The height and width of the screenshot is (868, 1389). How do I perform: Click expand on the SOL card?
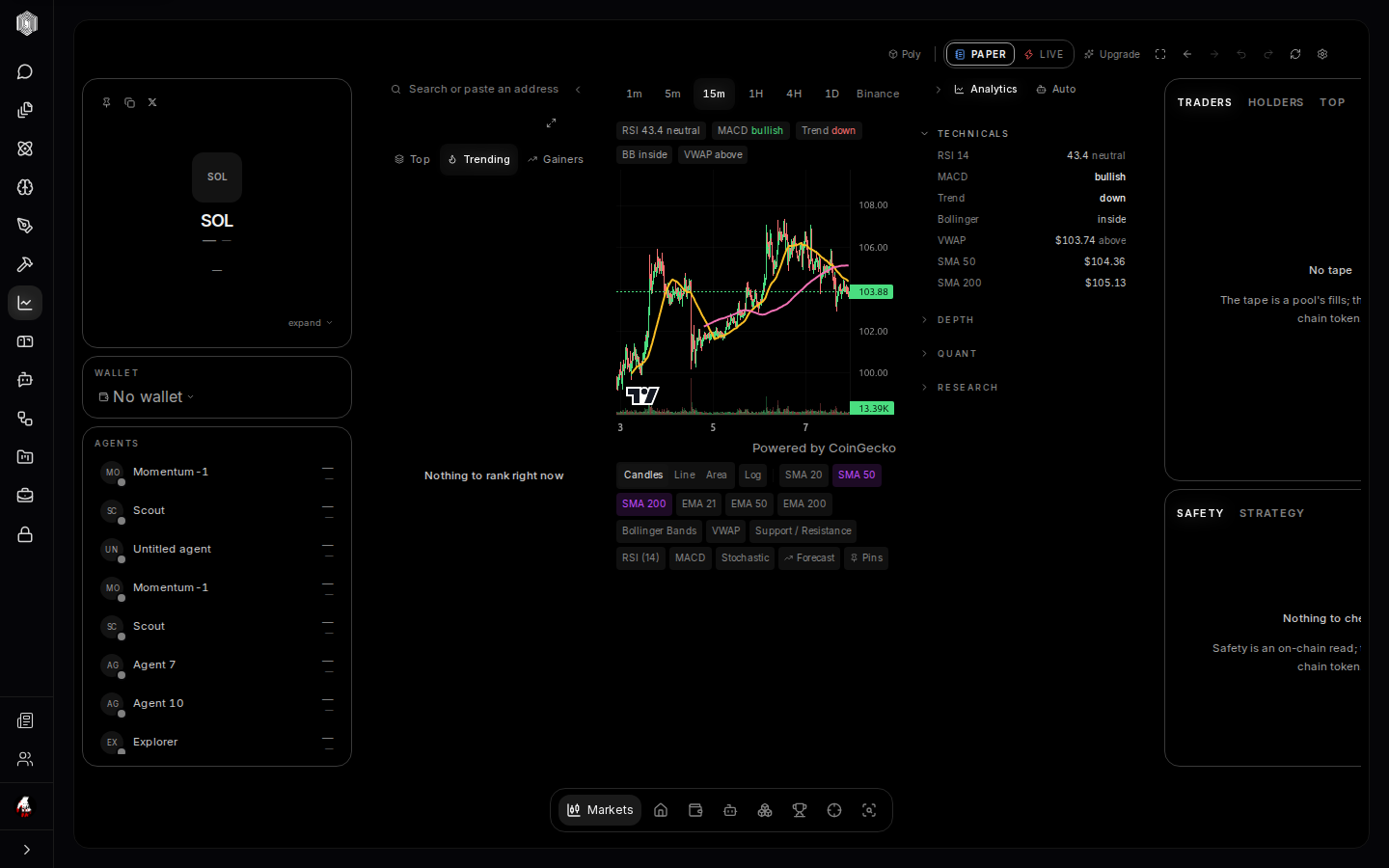pyautogui.click(x=310, y=323)
